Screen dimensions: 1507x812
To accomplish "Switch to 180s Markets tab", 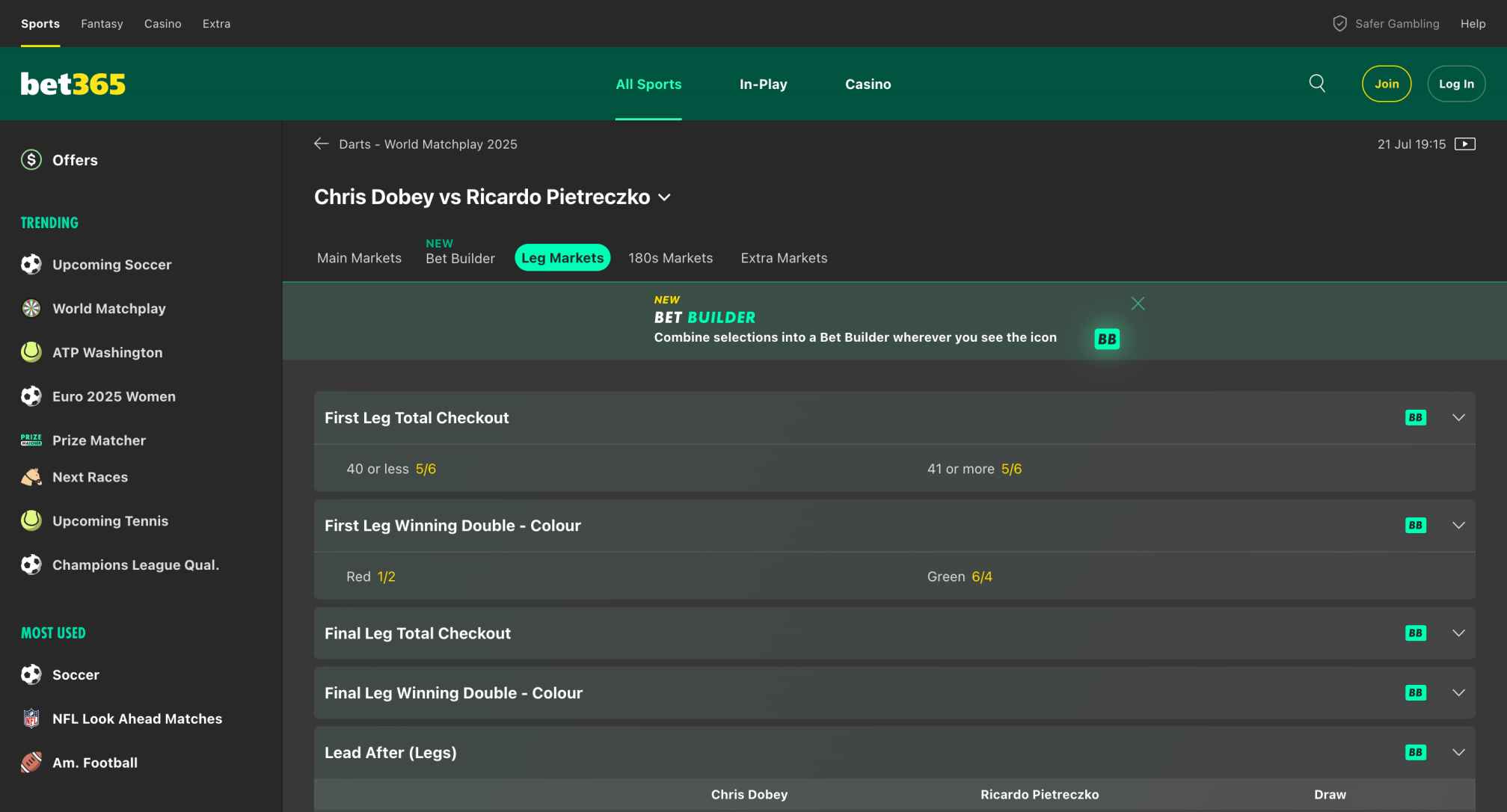I will click(x=670, y=258).
